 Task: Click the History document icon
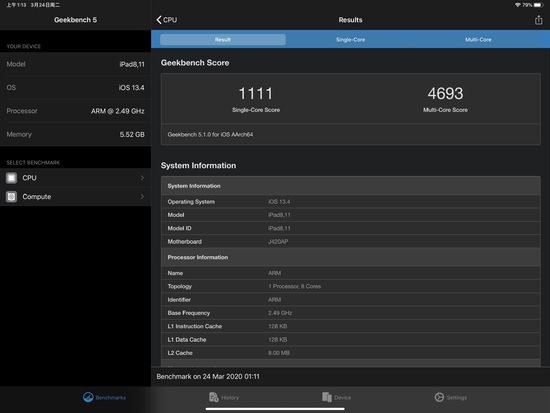[214, 397]
